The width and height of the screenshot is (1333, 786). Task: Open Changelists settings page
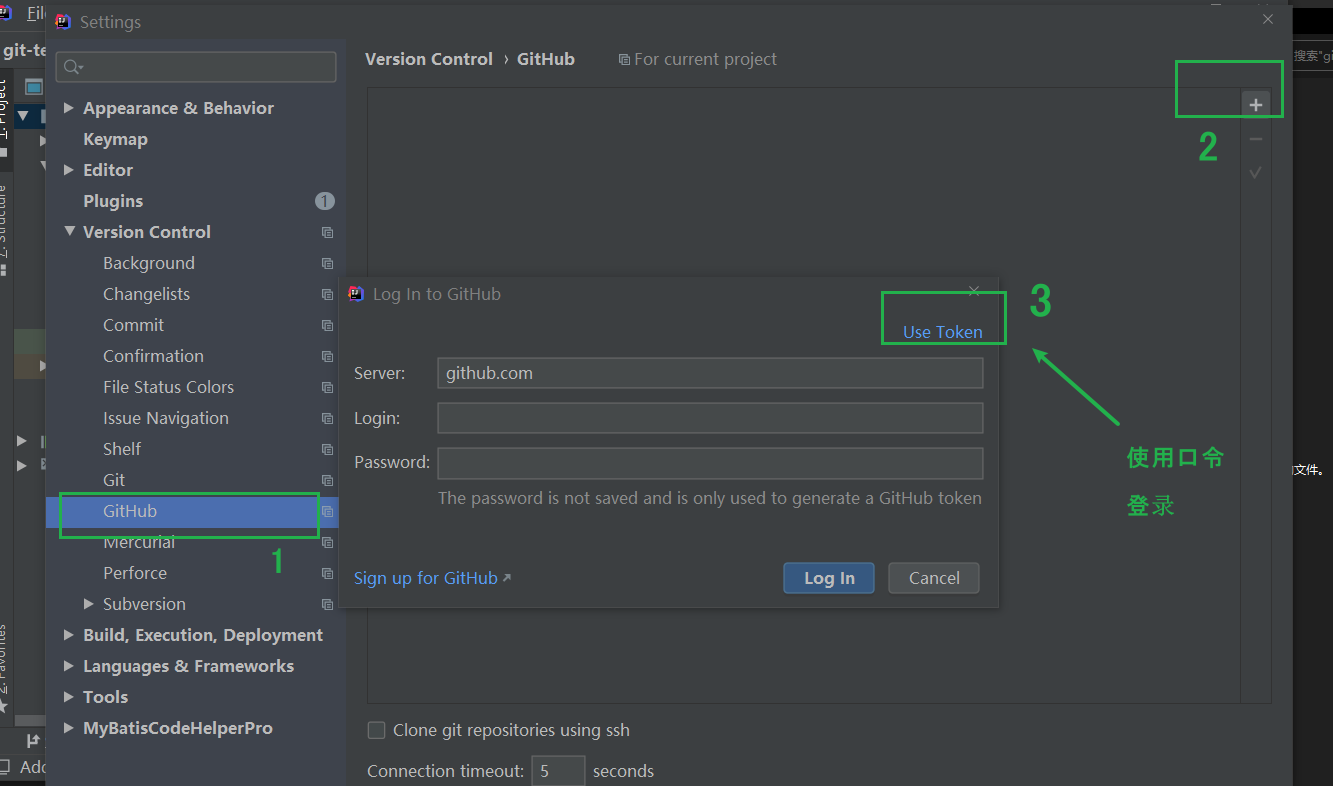tap(146, 294)
